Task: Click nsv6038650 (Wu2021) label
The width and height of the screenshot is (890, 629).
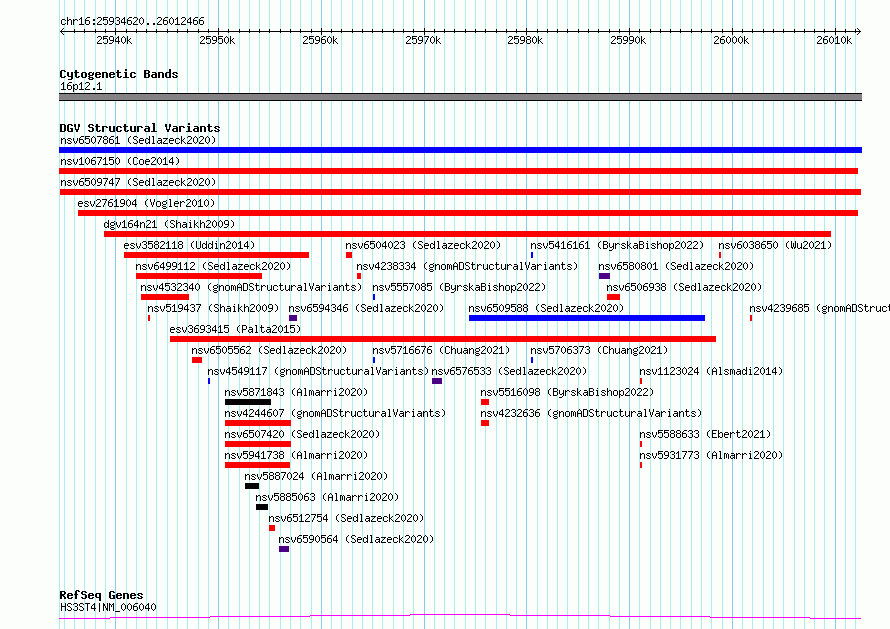Action: [775, 245]
